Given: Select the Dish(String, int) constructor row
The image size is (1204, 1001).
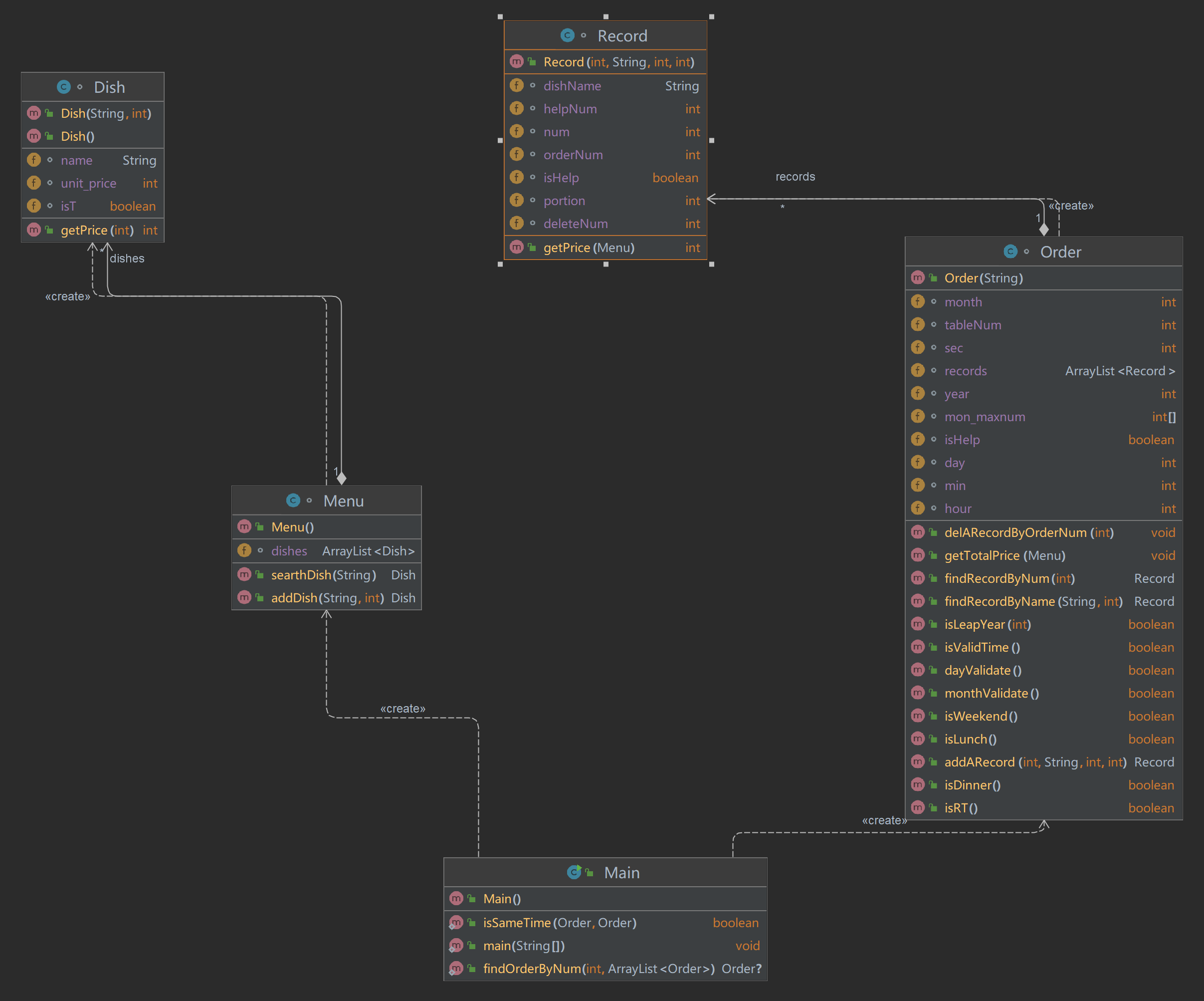Looking at the screenshot, I should coord(106,113).
